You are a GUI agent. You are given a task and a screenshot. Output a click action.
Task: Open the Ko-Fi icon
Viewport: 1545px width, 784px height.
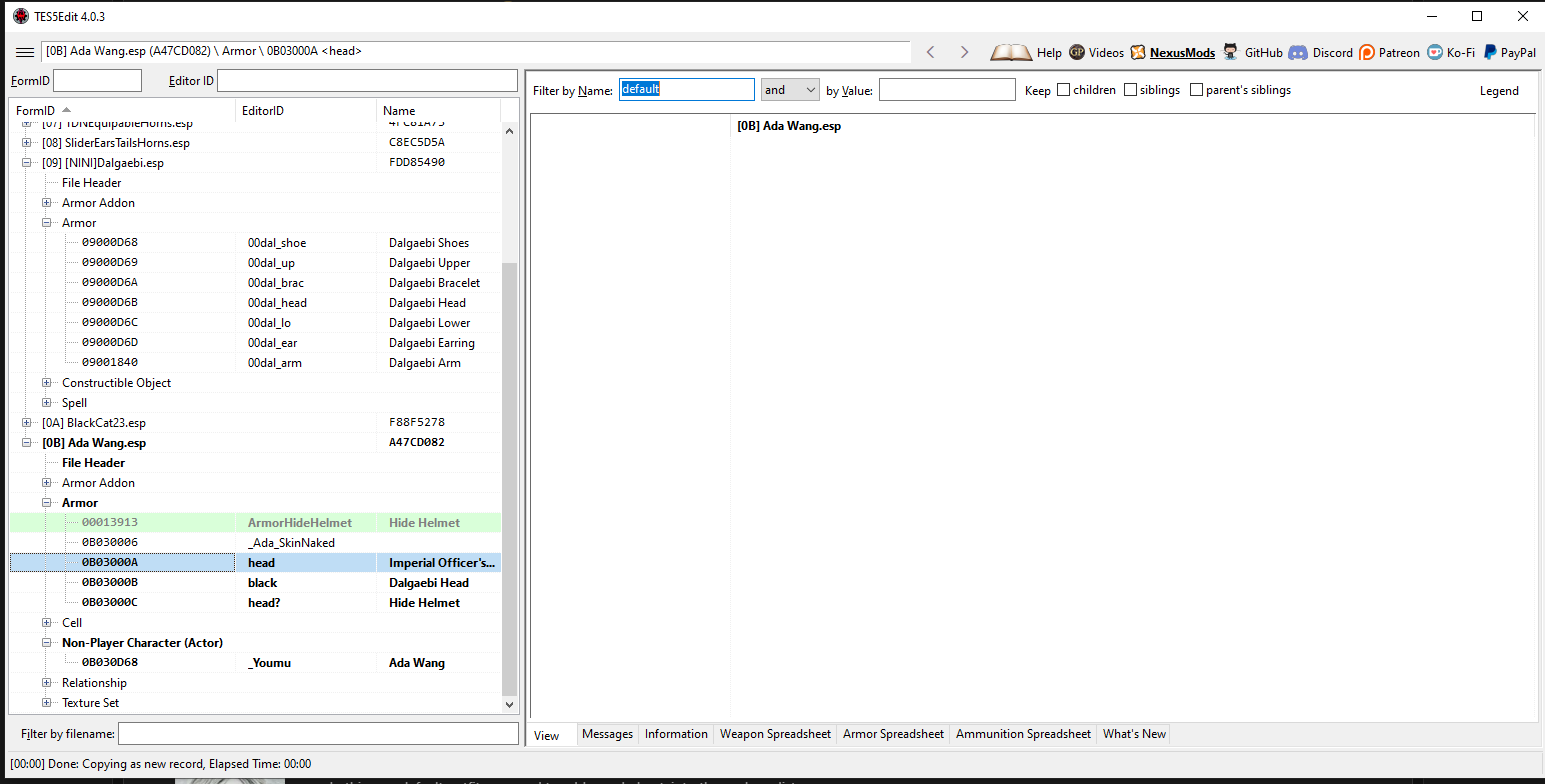(1435, 52)
